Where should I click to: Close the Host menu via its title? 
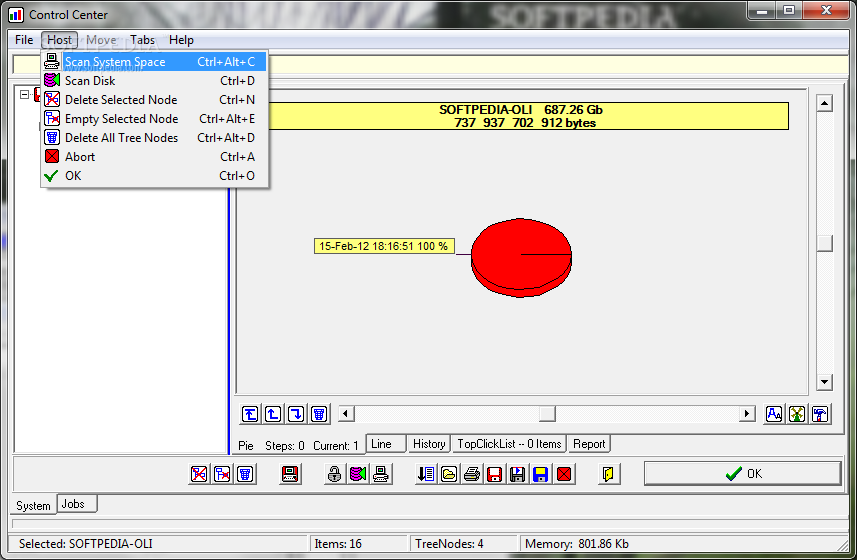tap(59, 40)
